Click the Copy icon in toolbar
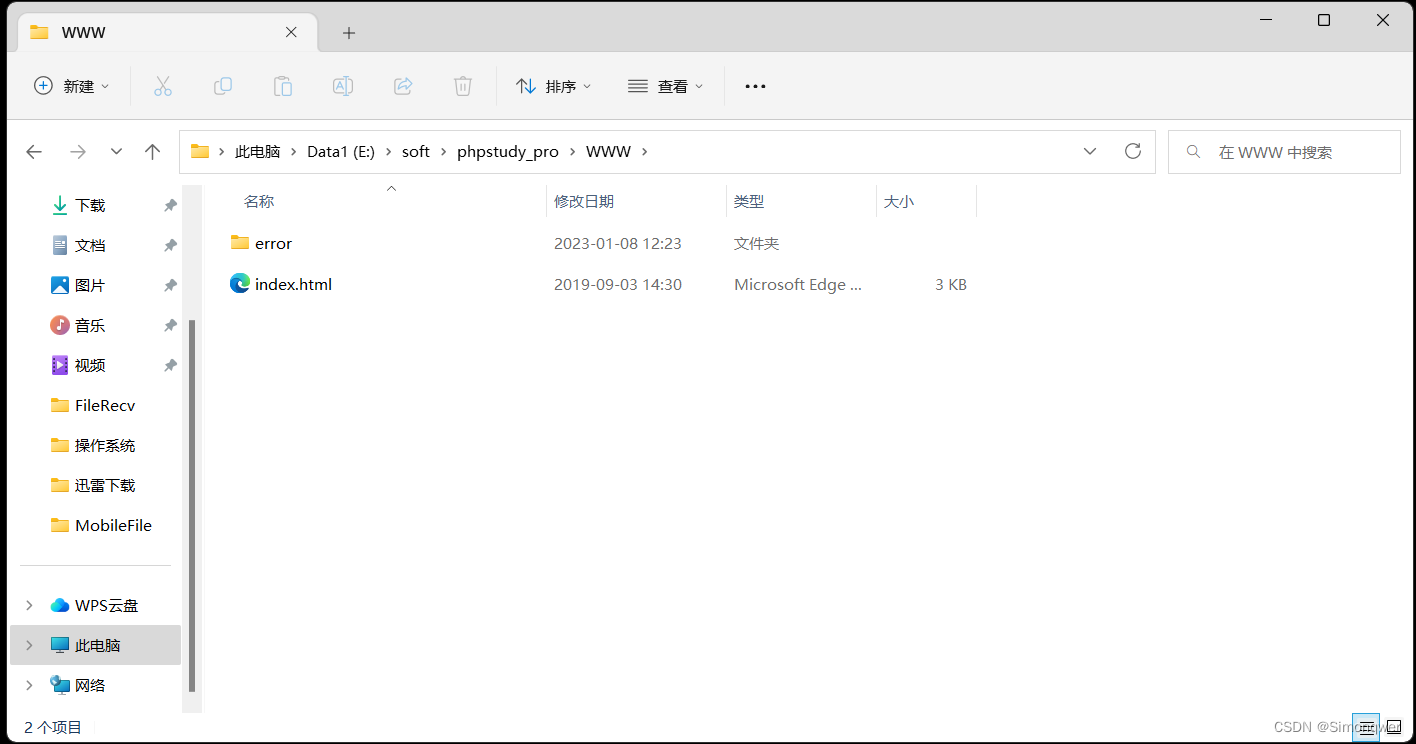This screenshot has width=1416, height=744. click(x=223, y=86)
